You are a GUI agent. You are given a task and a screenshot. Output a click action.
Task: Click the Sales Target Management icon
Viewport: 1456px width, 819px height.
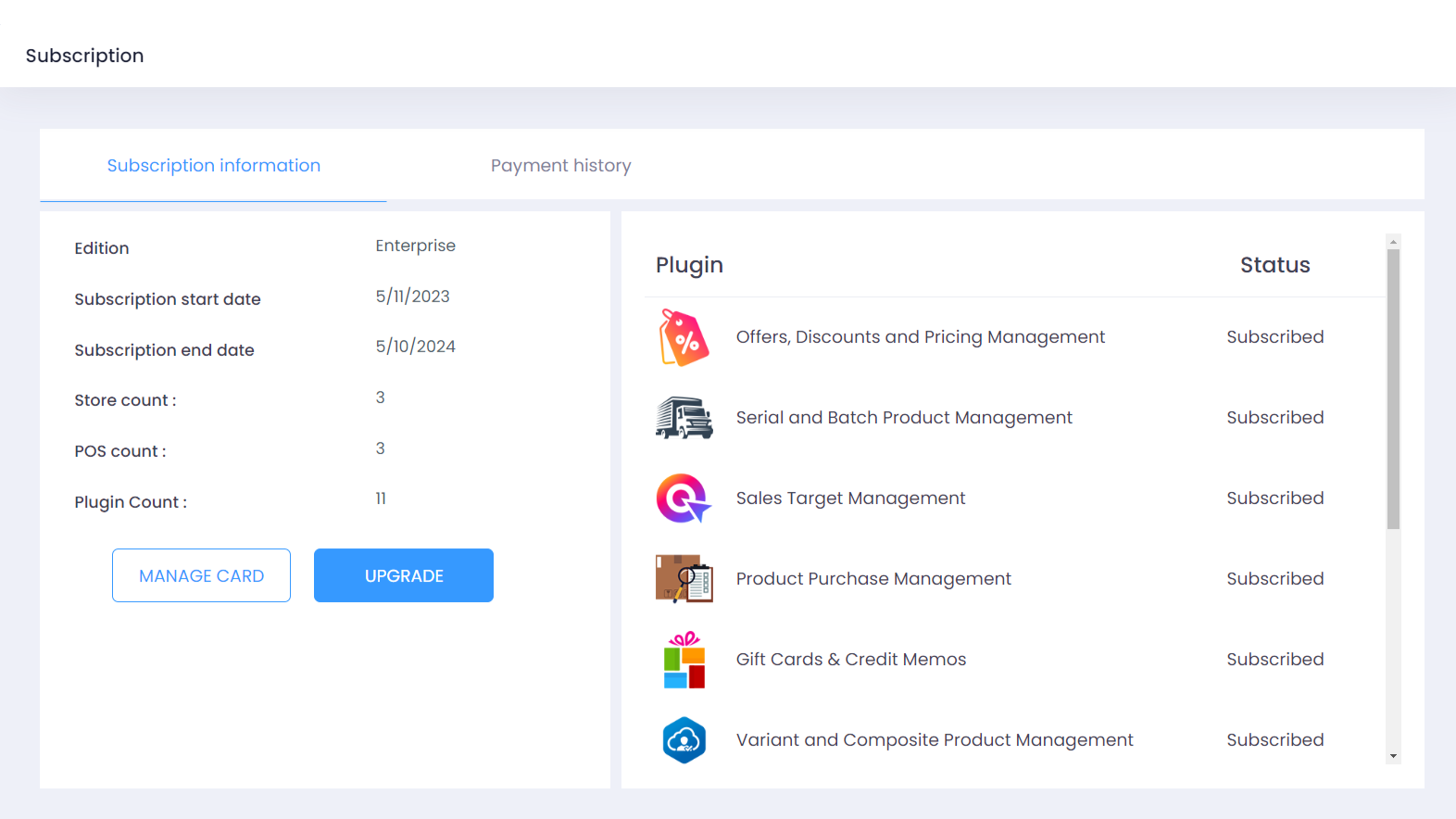684,498
